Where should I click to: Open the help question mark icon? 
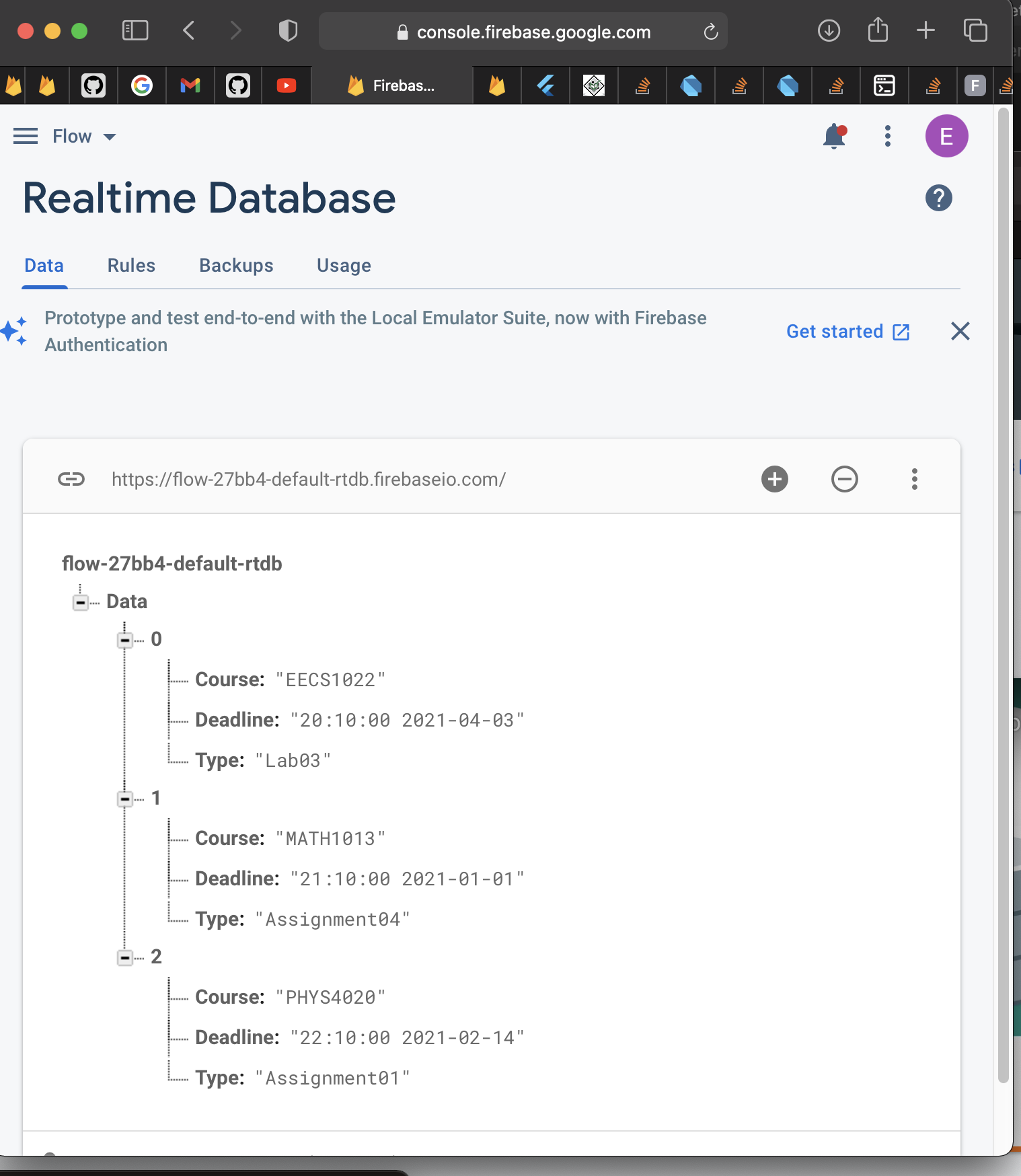(938, 198)
